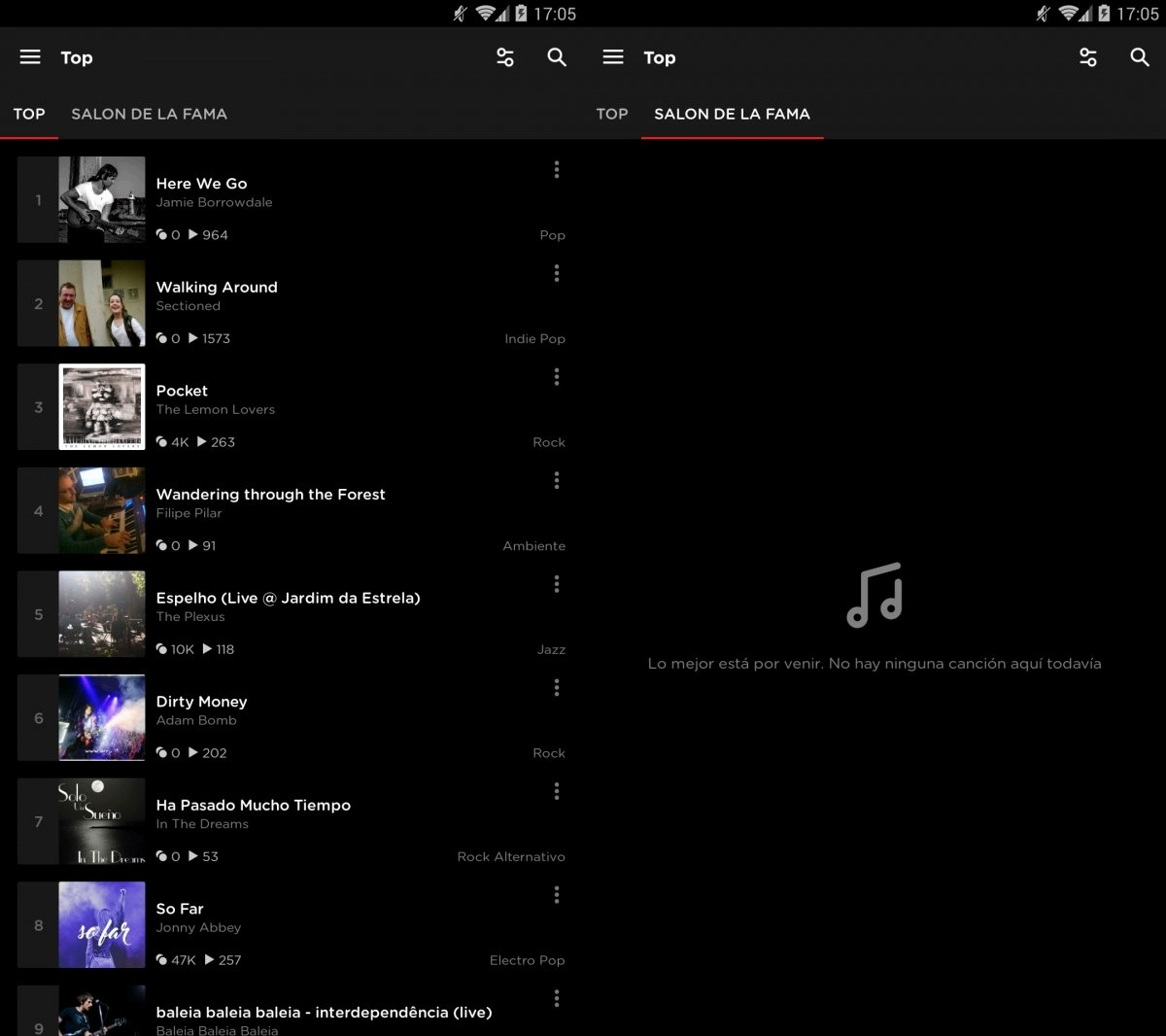Tap the Electro Pop genre label
This screenshot has height=1036, width=1166.
(528, 960)
